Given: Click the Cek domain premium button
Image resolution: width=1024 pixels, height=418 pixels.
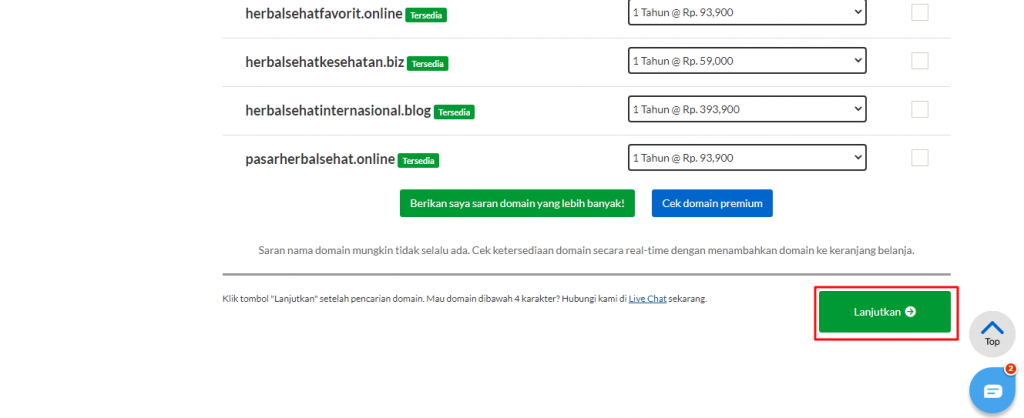Looking at the screenshot, I should [712, 203].
